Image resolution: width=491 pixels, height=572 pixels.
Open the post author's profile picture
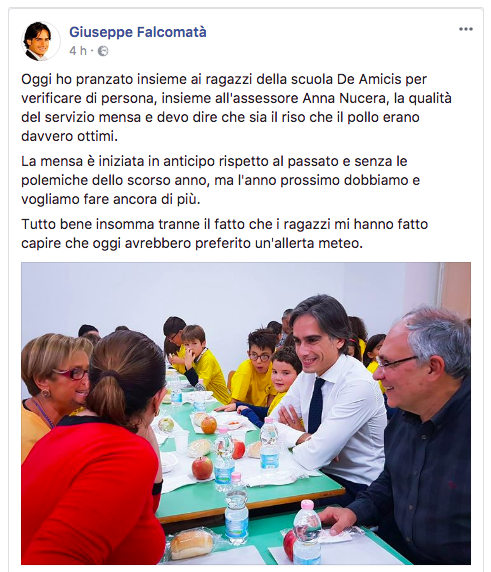(41, 41)
